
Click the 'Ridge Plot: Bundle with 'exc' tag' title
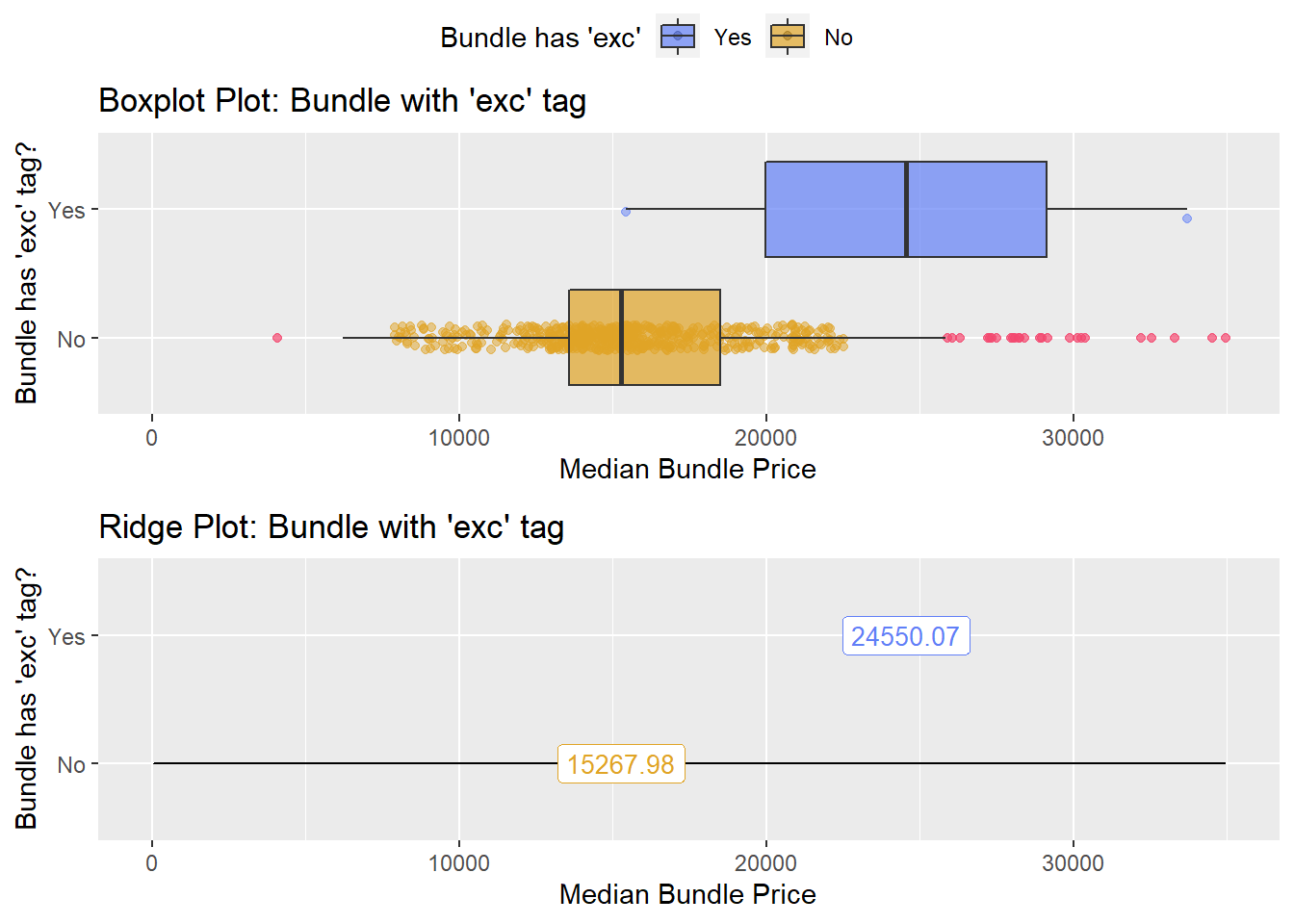[x=331, y=526]
